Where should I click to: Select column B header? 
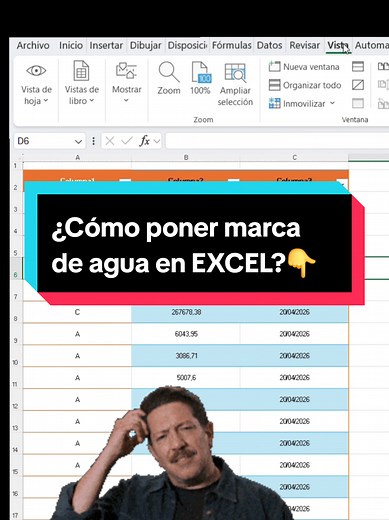click(x=186, y=157)
